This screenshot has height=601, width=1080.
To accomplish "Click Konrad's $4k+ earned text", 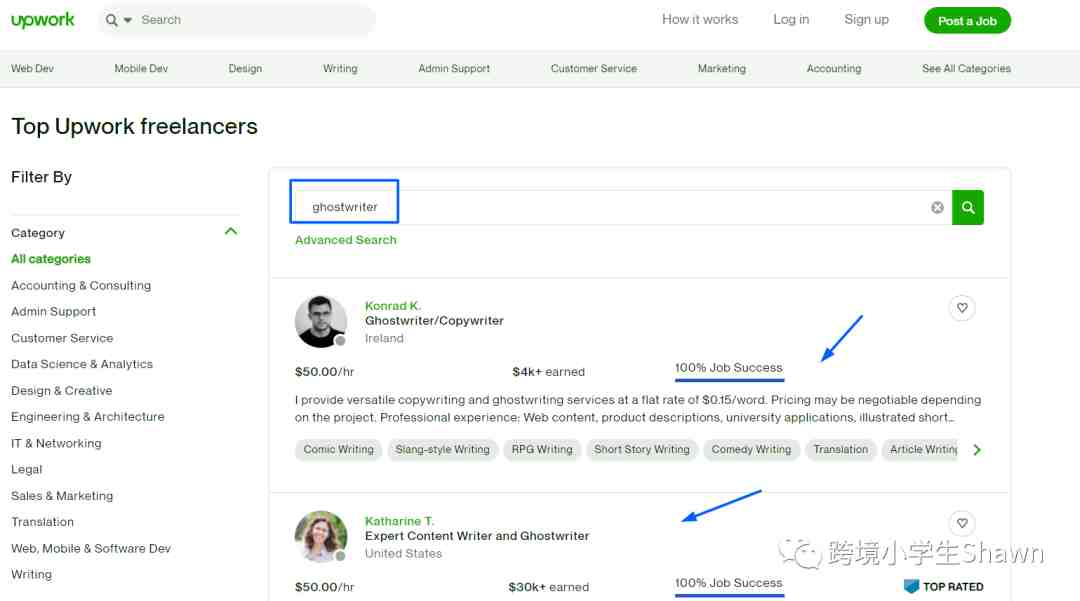I will [548, 372].
